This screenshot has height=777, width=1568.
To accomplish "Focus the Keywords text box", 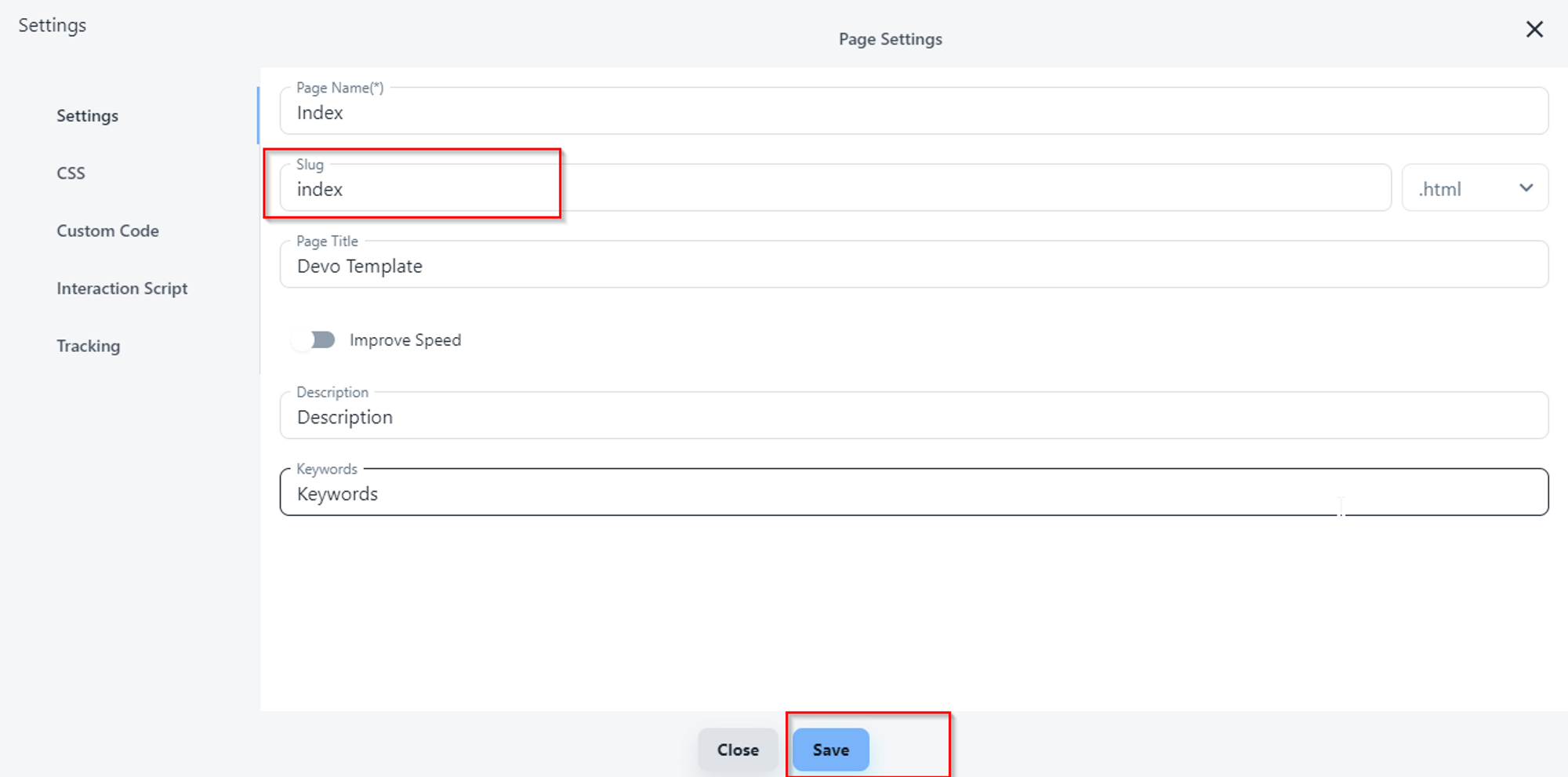I will pos(913,494).
